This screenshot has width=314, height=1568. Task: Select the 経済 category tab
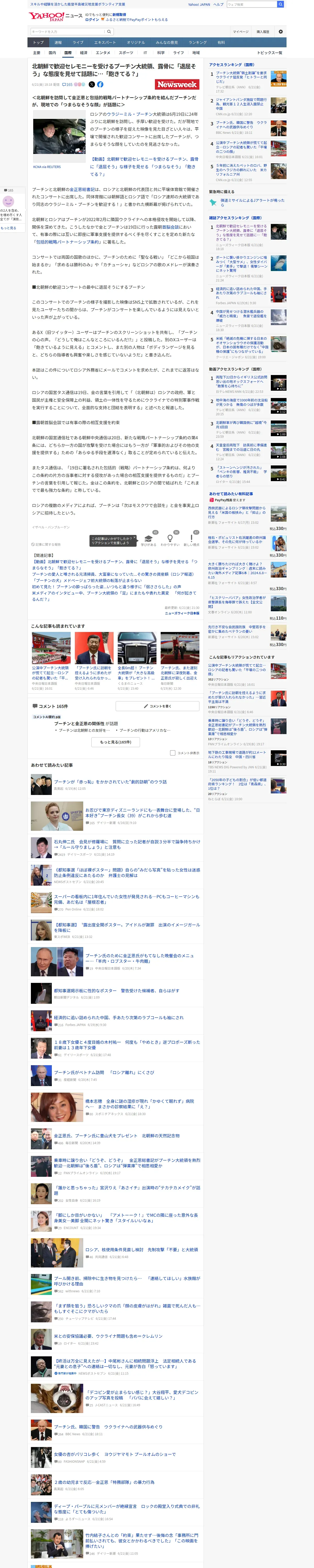point(83,53)
